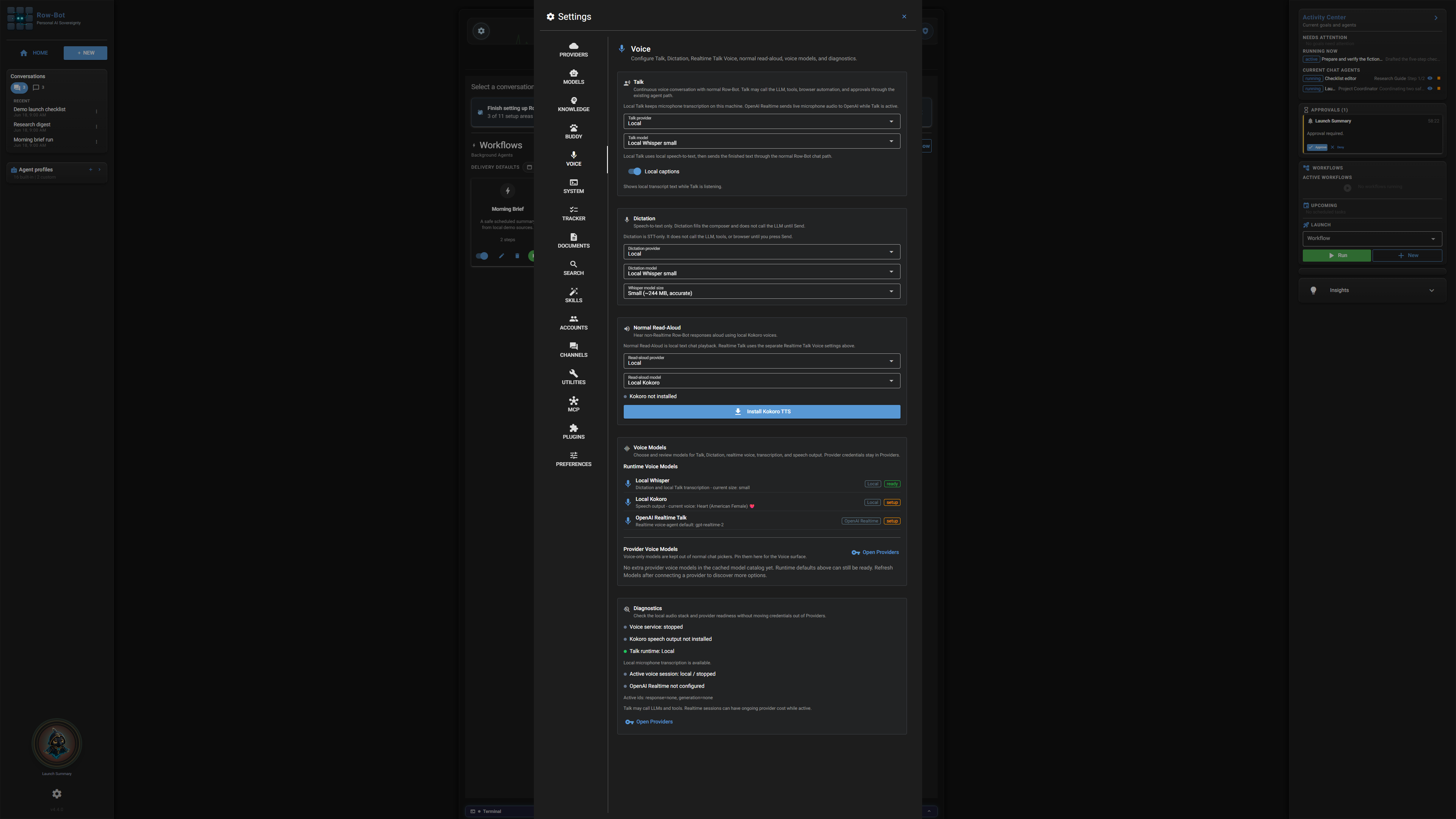Viewport: 1456px width, 819px height.
Task: Select the Local Whisper runtime model row
Action: pyautogui.click(x=761, y=484)
